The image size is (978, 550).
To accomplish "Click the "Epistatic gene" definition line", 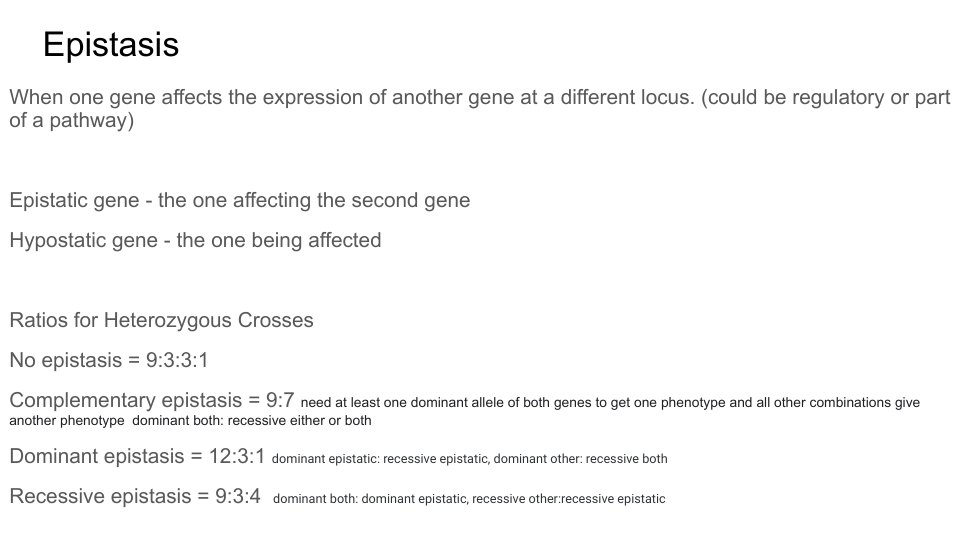I will [x=72, y=200].
